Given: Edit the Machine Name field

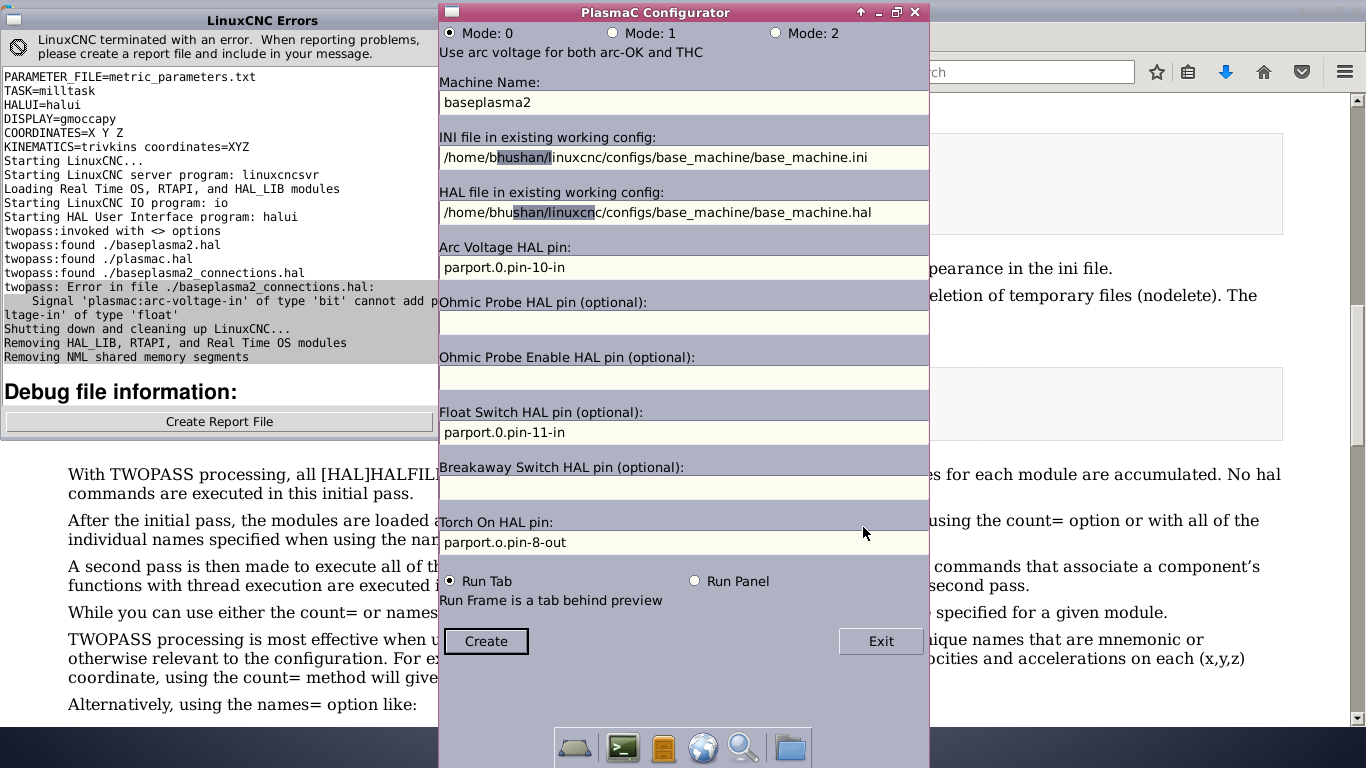Looking at the screenshot, I should click(684, 102).
